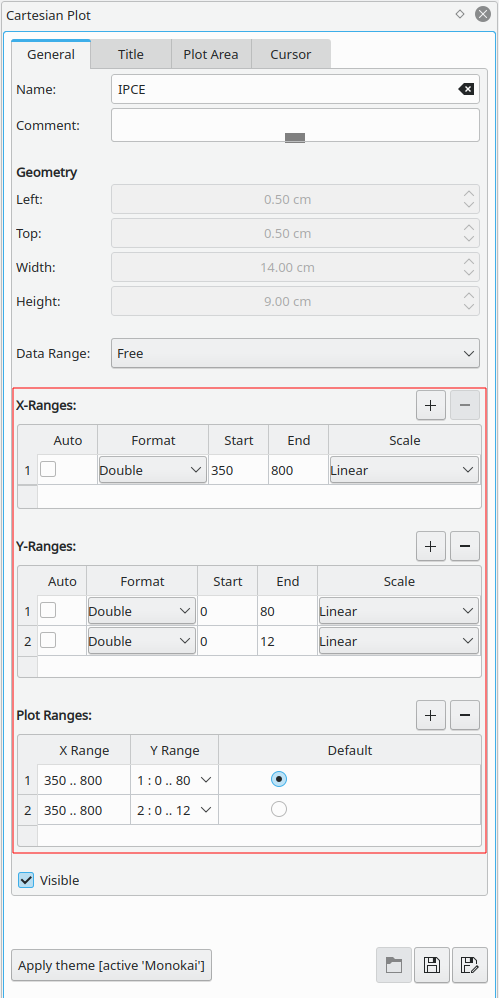Screen dimensions: 499x998
Task: Click X-Range Start cell showing 350
Action: point(239,470)
